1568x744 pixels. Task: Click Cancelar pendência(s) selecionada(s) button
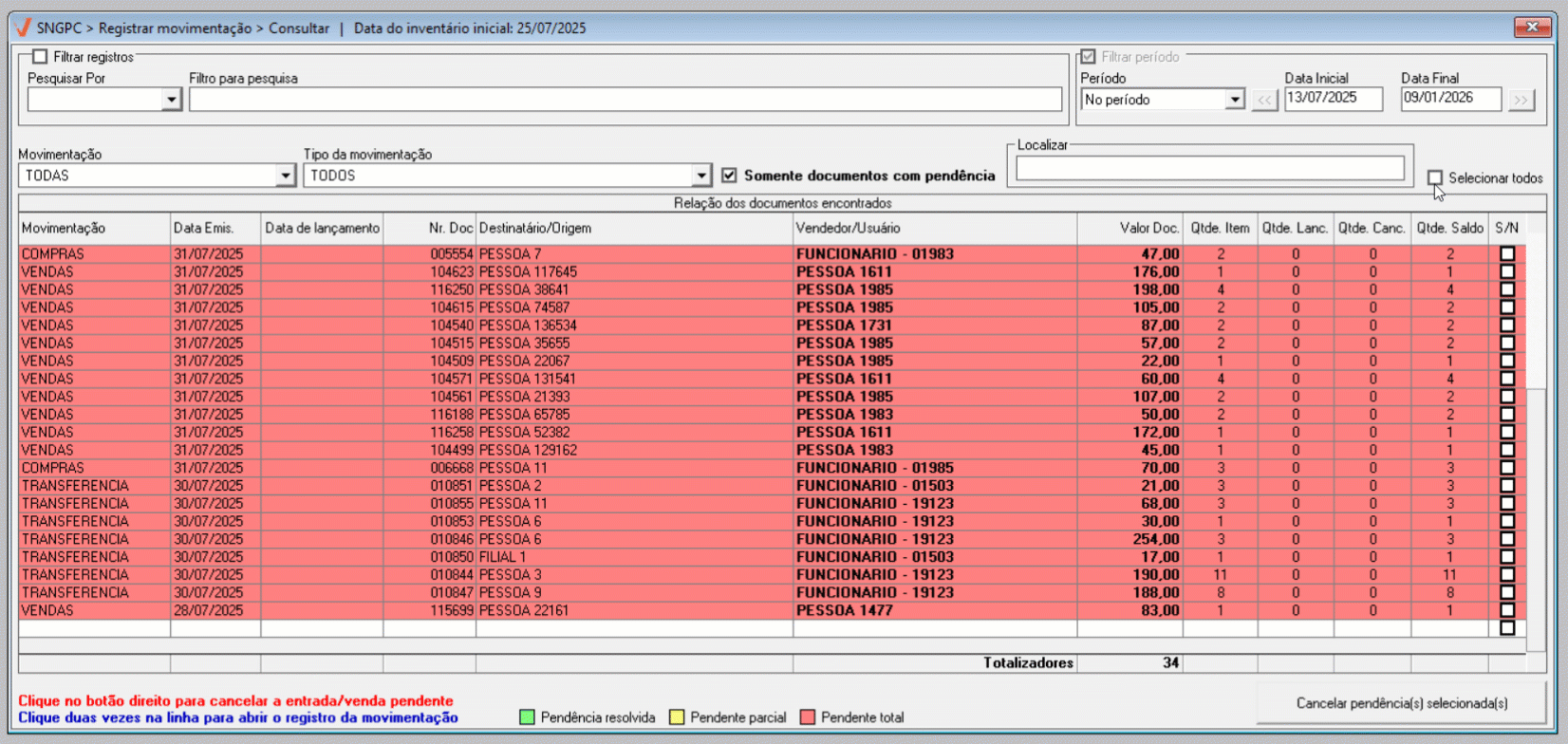click(1402, 703)
